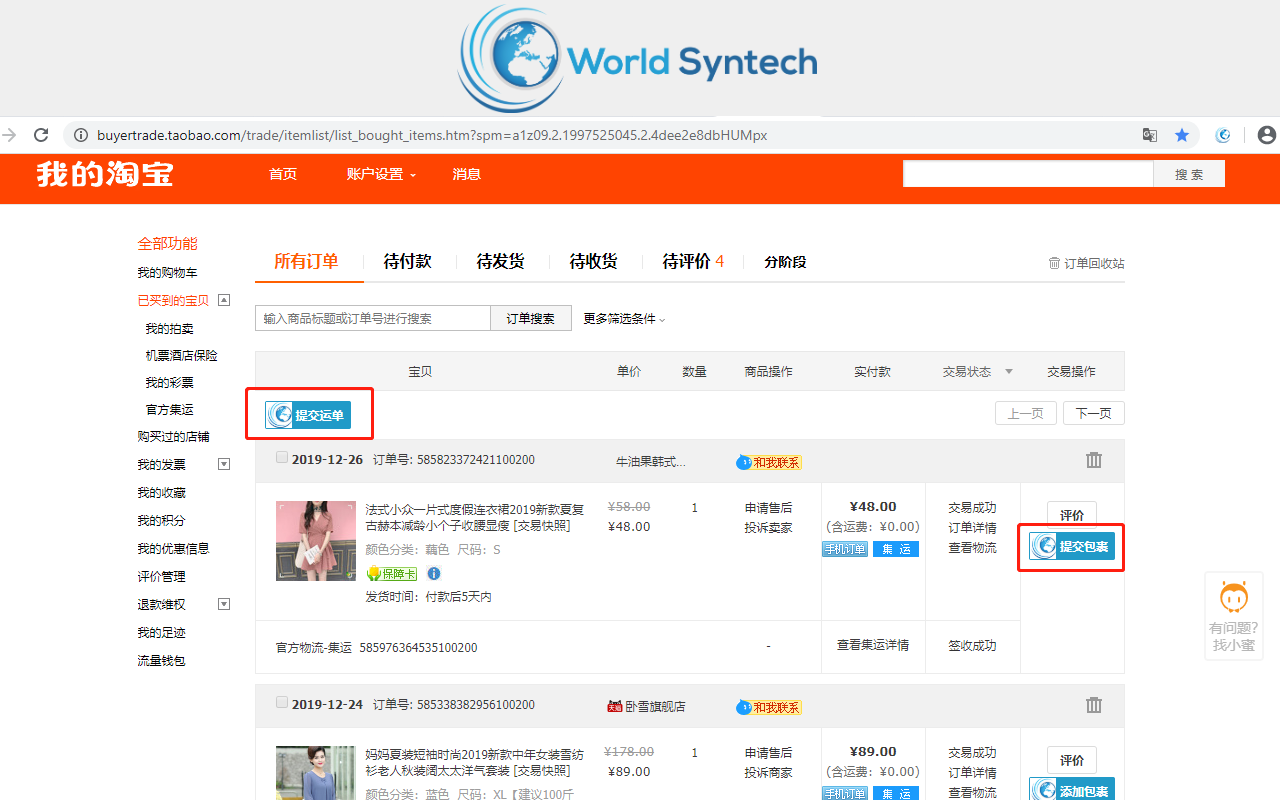Go to the 下一页 page
Image resolution: width=1280 pixels, height=800 pixels.
tap(1094, 413)
